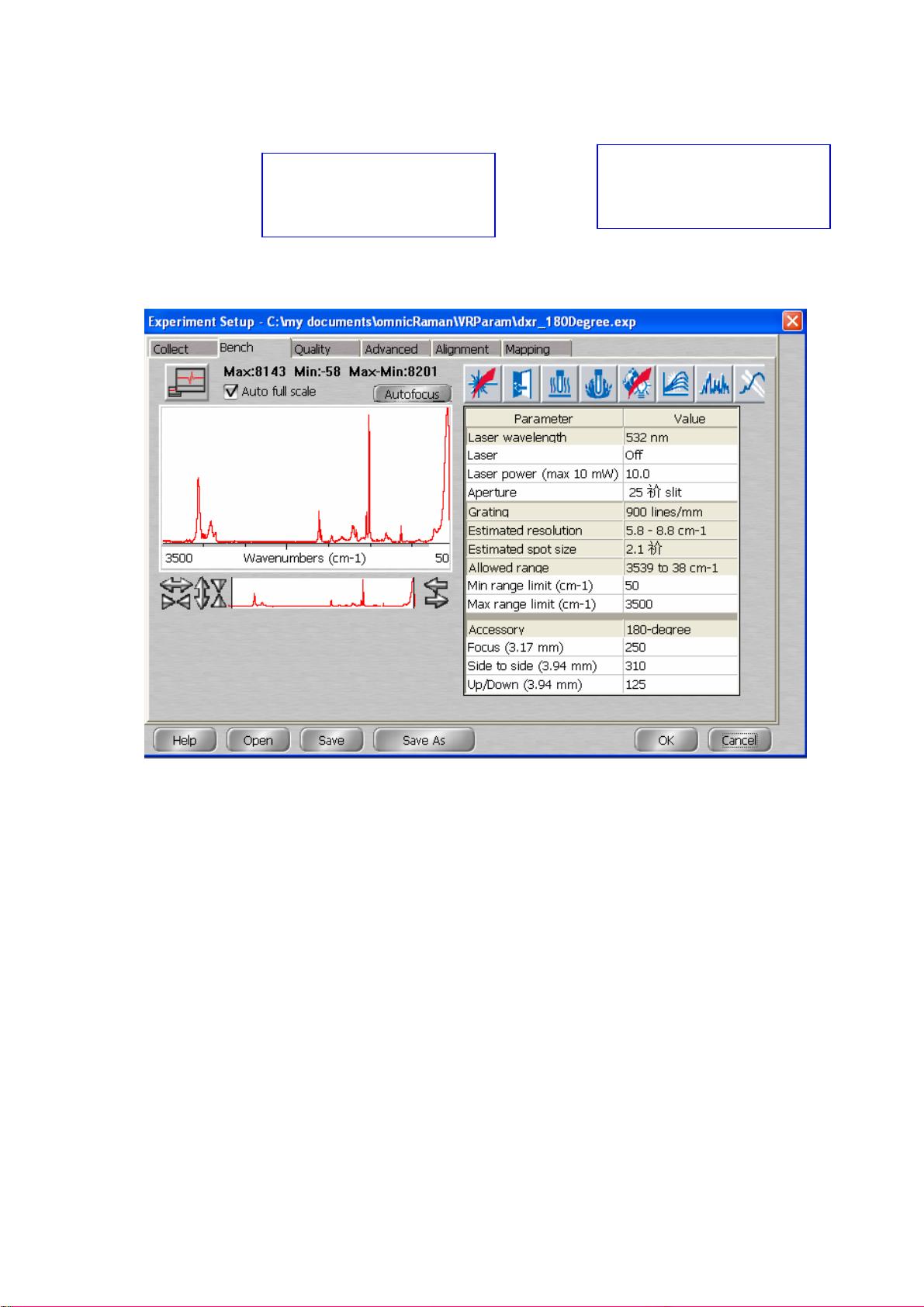Toggle the Auto full scale checkbox
The image size is (924, 1307).
click(x=230, y=392)
